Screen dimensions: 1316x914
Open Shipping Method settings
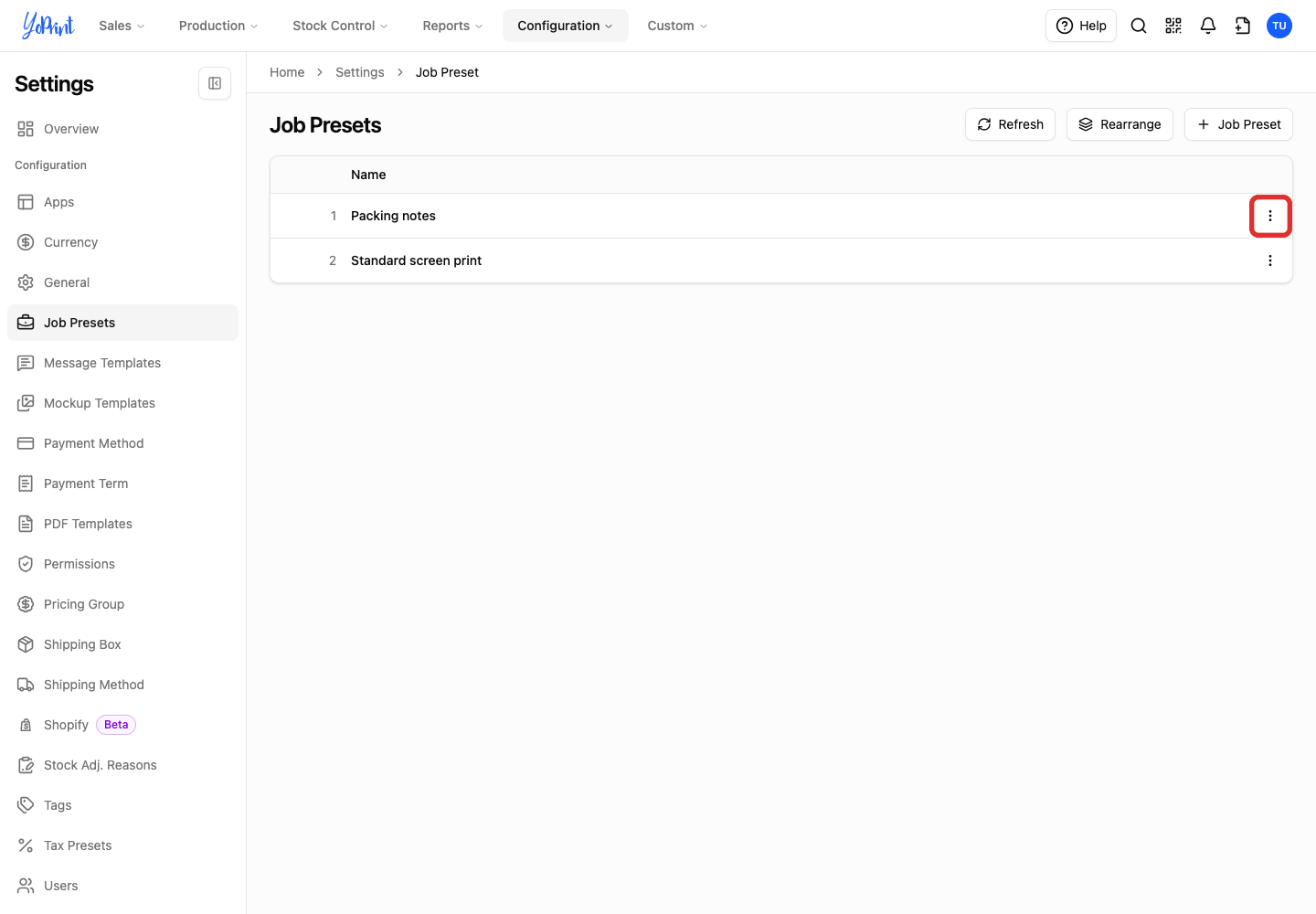pos(122,685)
